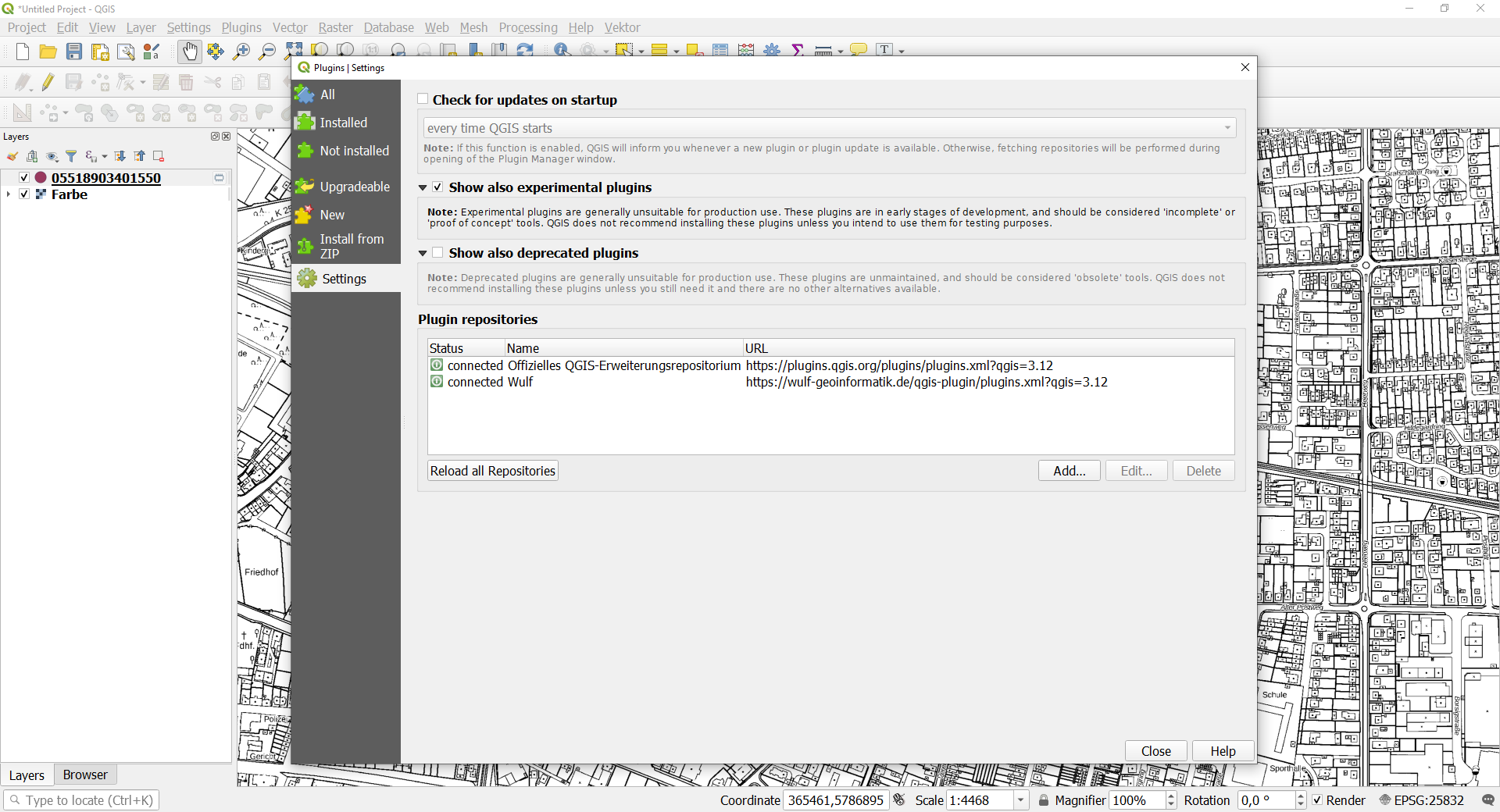Disable Show also experimental plugins
Viewport: 1500px width, 812px height.
(x=438, y=187)
